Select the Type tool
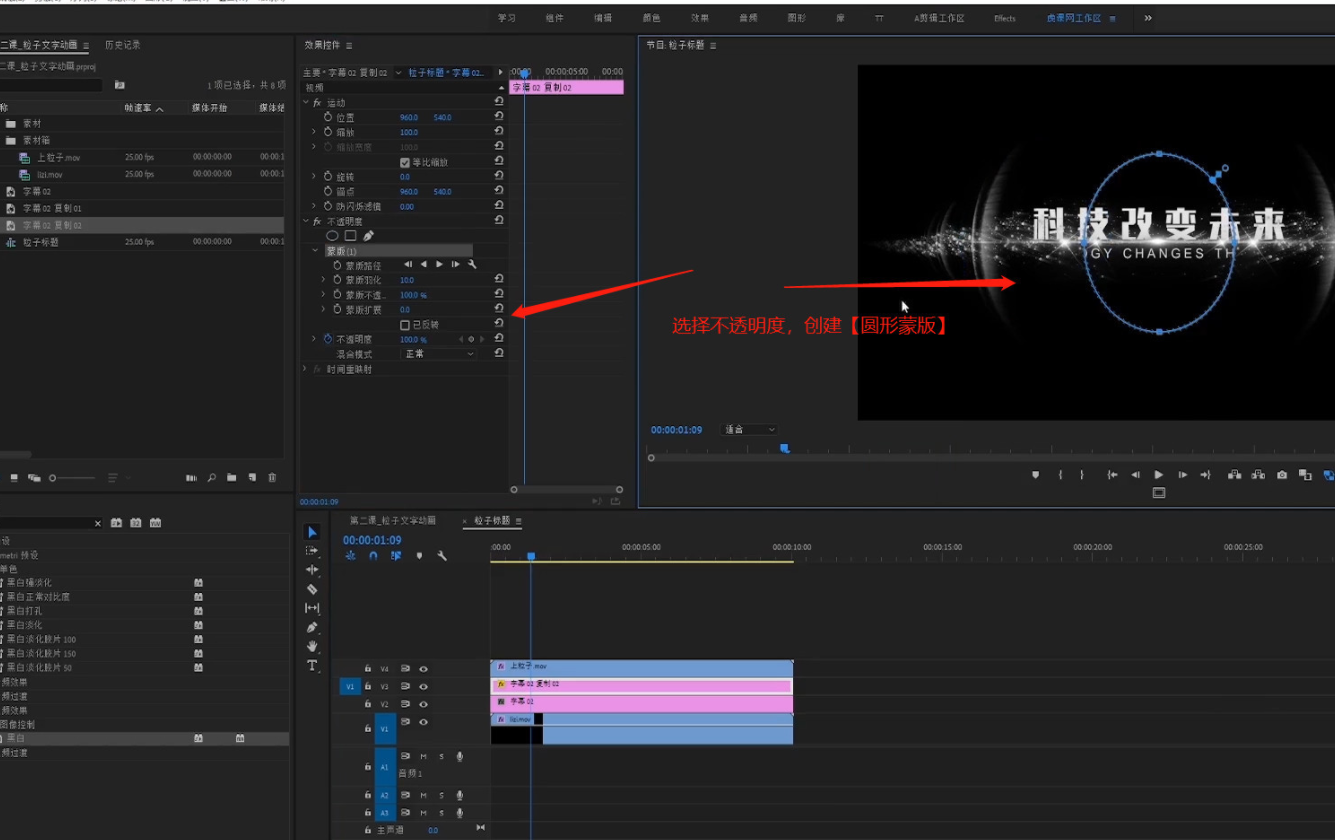This screenshot has width=1335, height=840. coord(312,665)
